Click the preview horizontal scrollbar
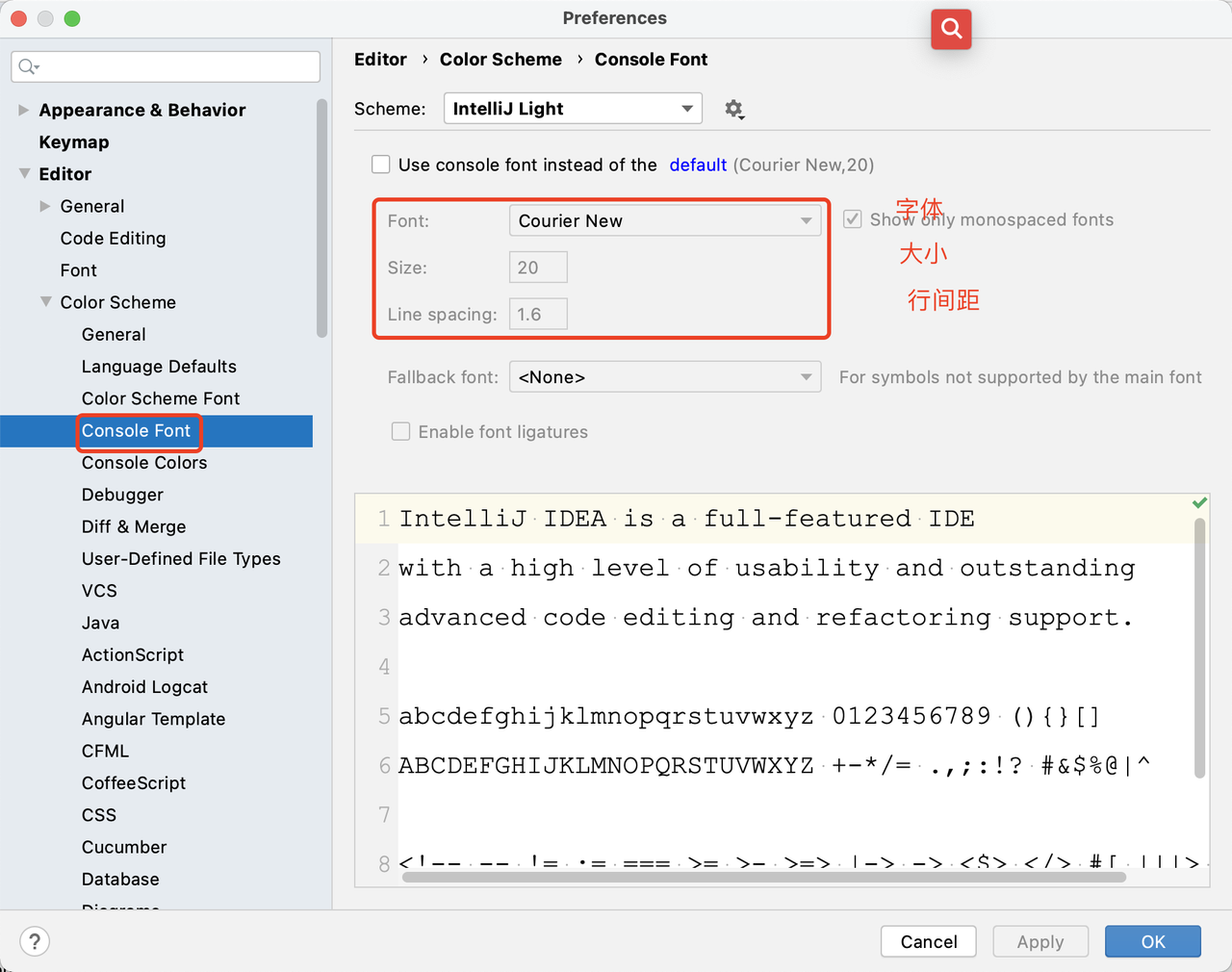The image size is (1232, 972). [x=764, y=877]
